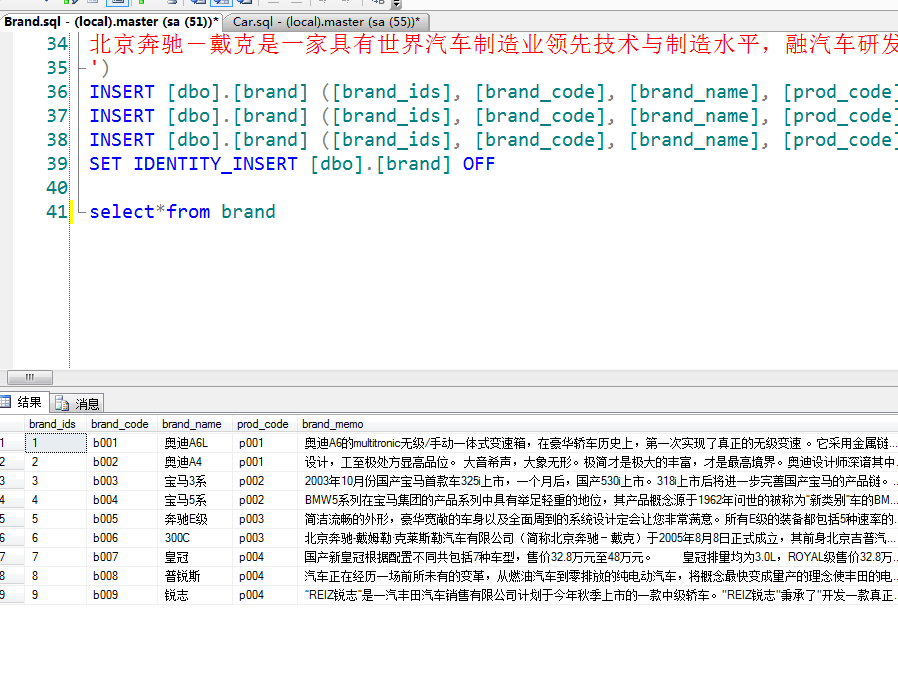This screenshot has height=675, width=898.
Task: Select the b003 brand_code cell
Action: coord(122,481)
